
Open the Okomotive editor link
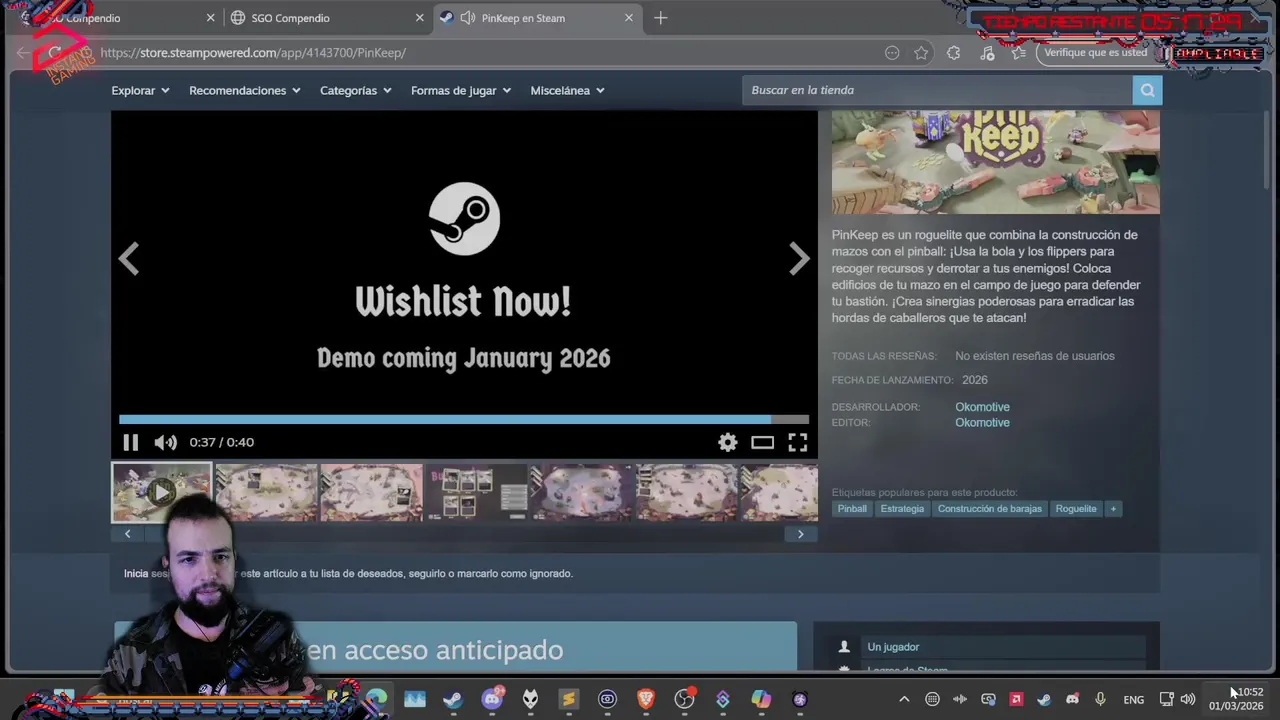(x=982, y=423)
